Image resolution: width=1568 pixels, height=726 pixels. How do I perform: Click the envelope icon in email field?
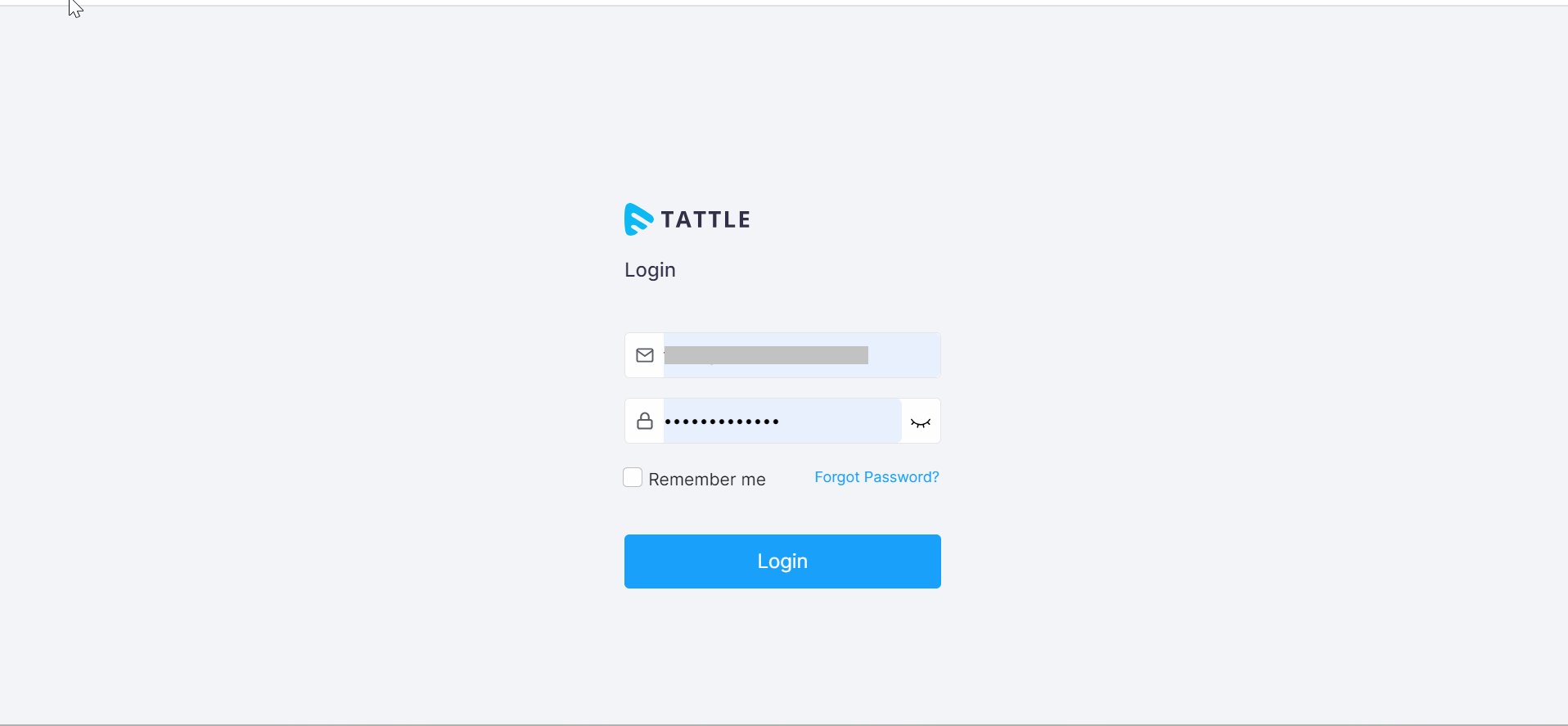(x=645, y=355)
